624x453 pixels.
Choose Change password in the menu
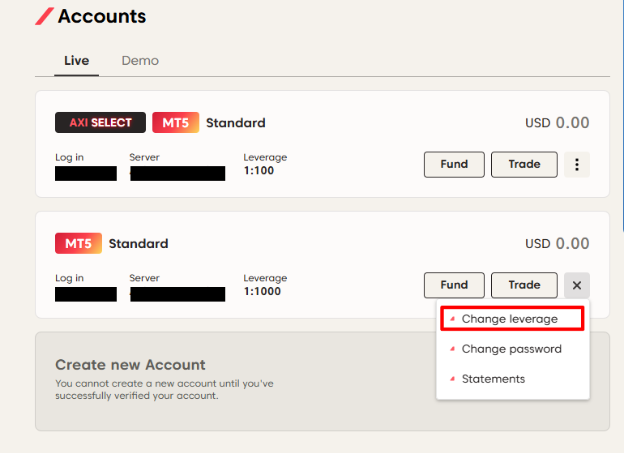pos(511,349)
